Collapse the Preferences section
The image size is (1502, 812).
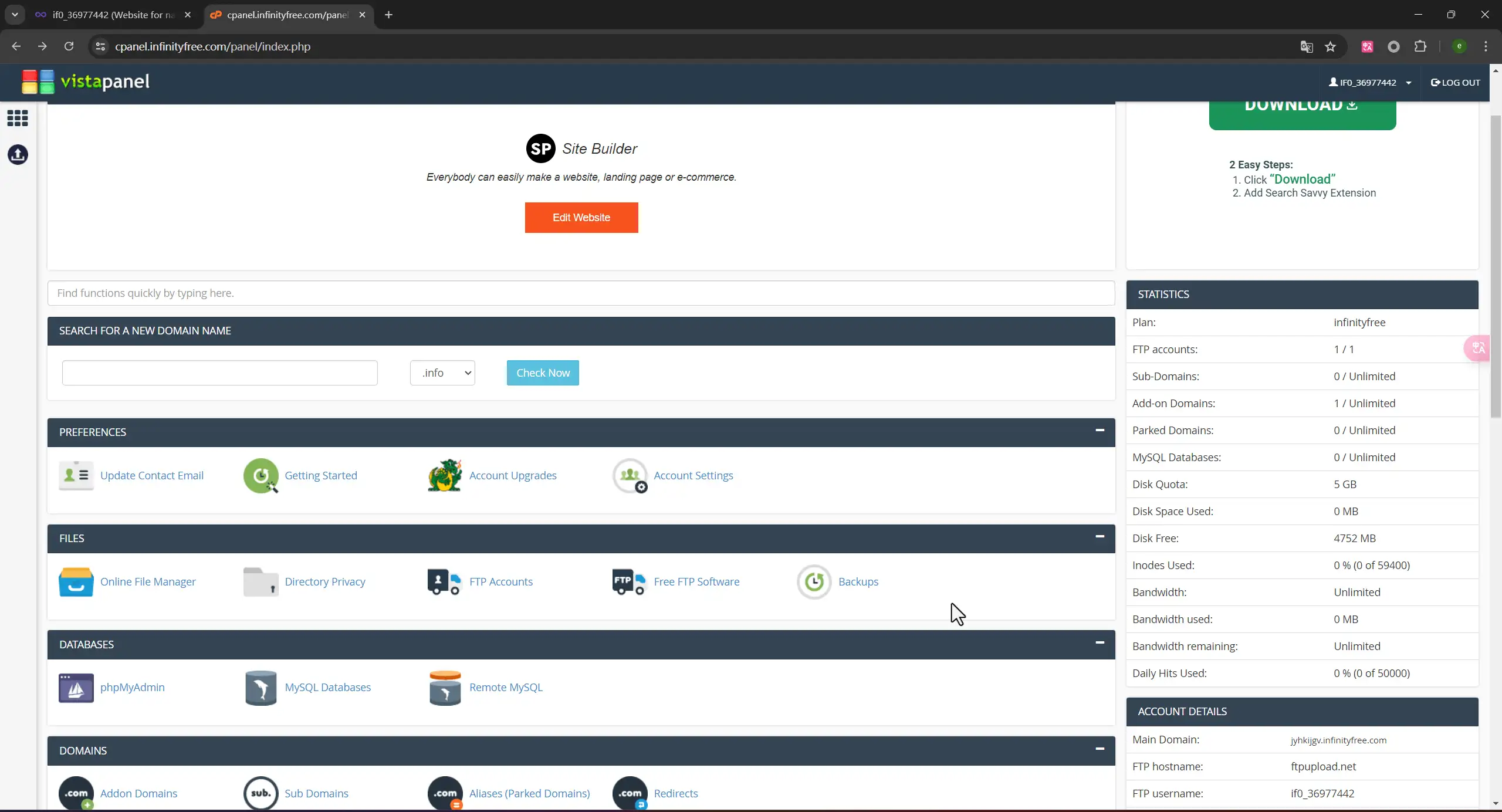(x=1100, y=430)
